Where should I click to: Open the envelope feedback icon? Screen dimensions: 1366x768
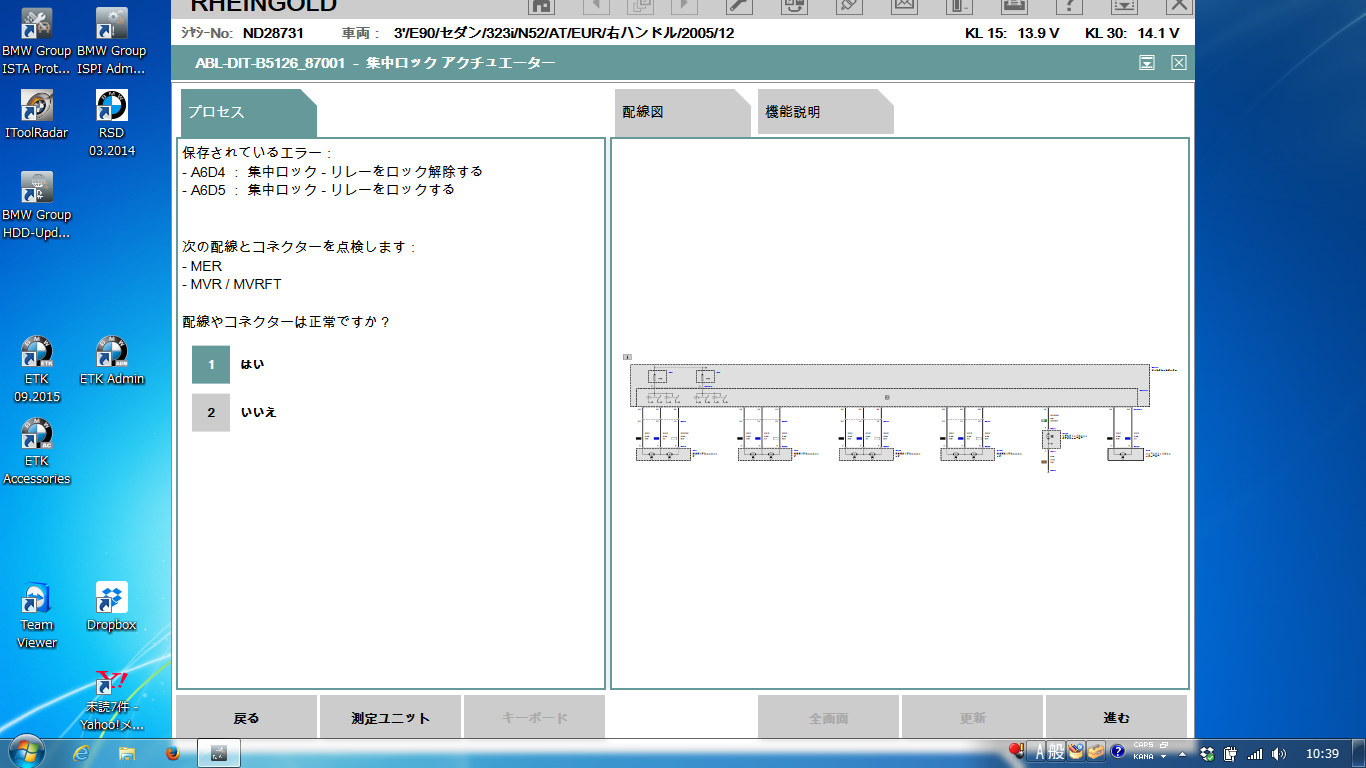coord(904,5)
